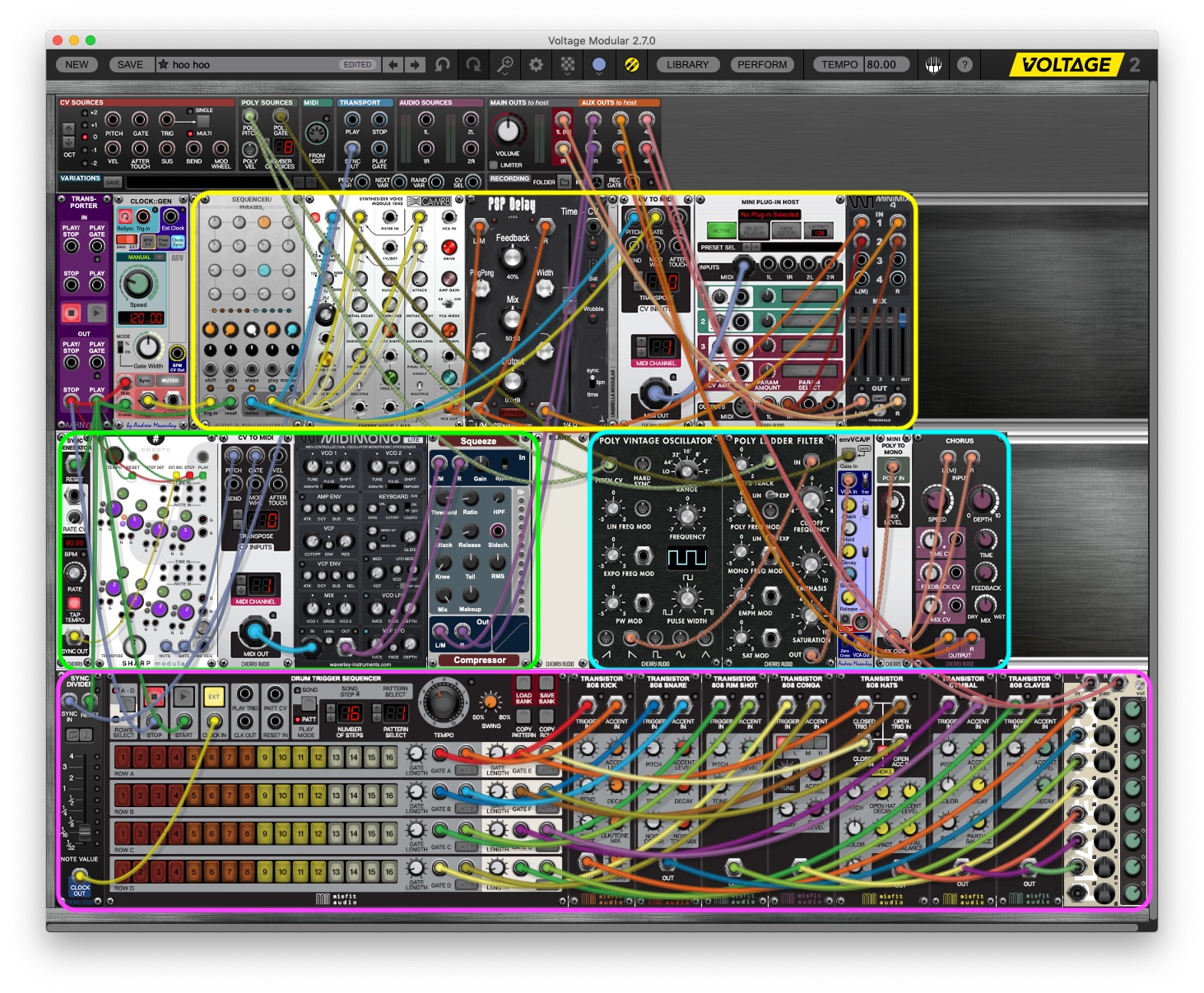The height and width of the screenshot is (993, 1204).
Task: Click Row D step 5 pad
Action: (x=193, y=871)
